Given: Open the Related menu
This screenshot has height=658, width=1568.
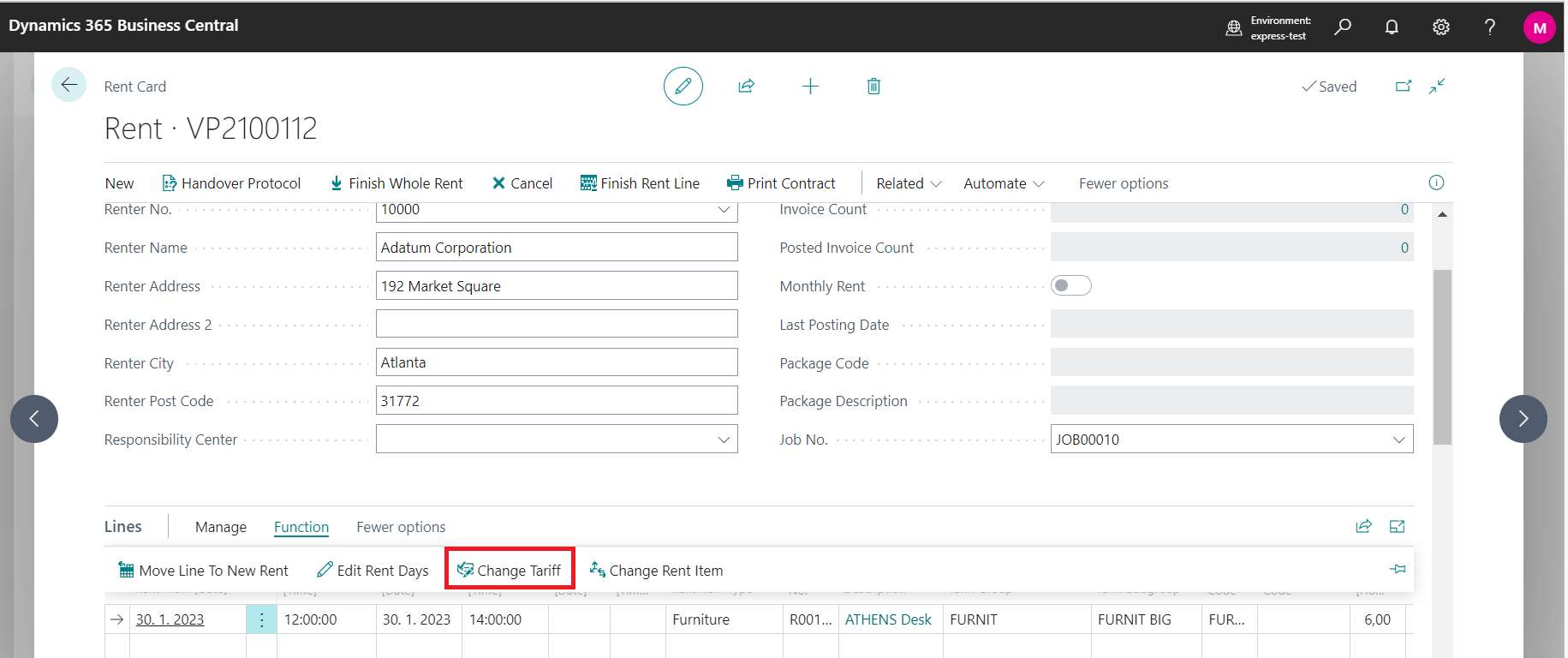Looking at the screenshot, I should pyautogui.click(x=908, y=183).
